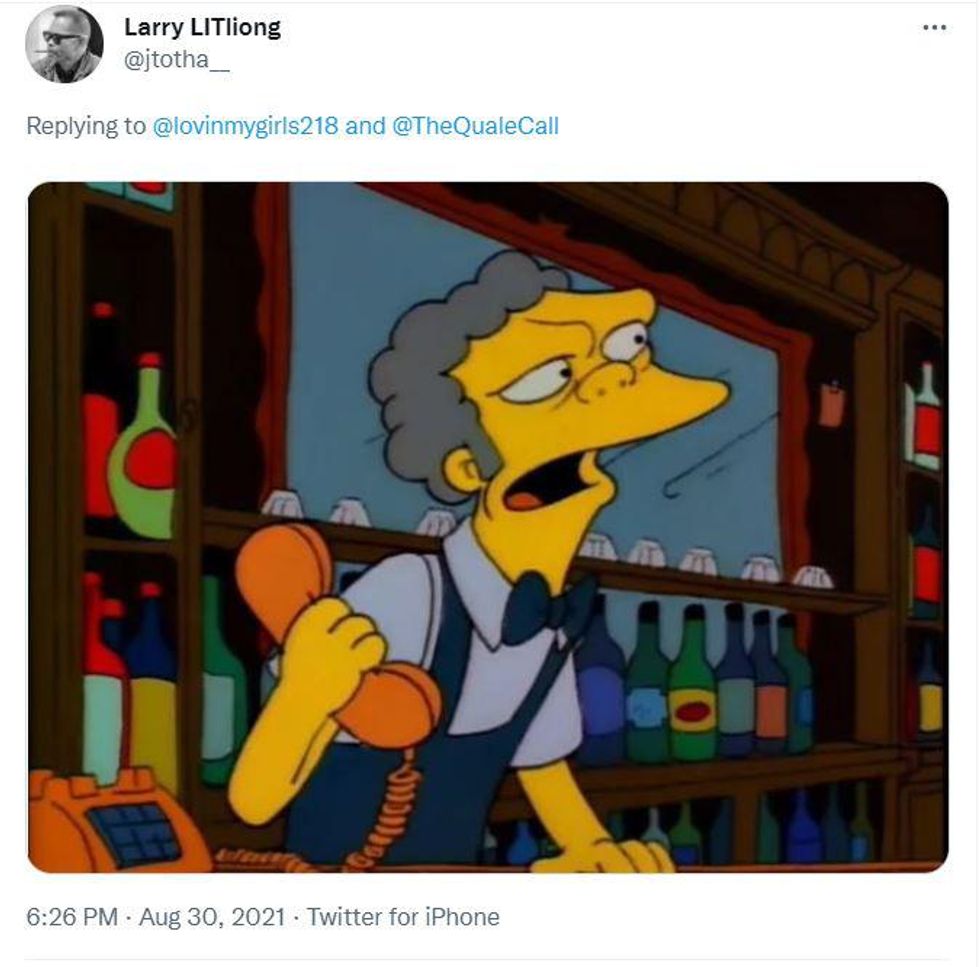Screen dimensions: 980x967
Task: Click the orange phone base with keypad
Action: pos(110,819)
